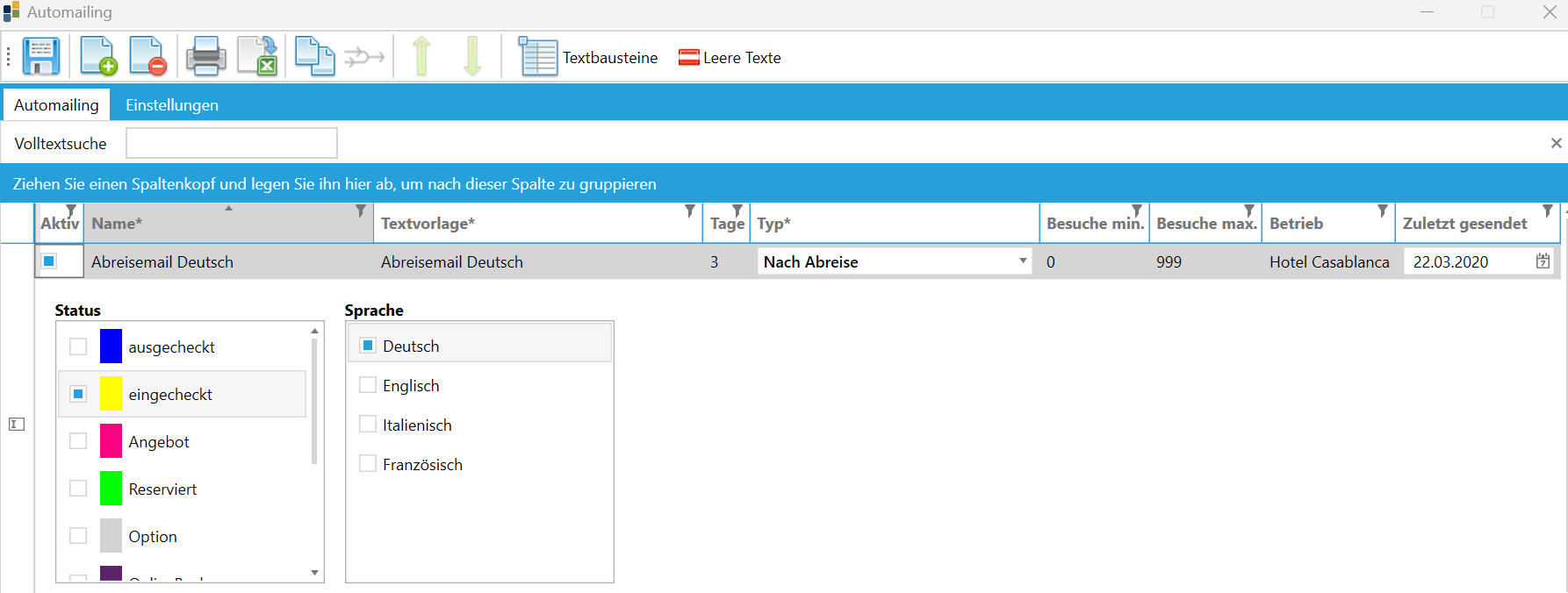
Task: Click the Save floppy disk icon
Action: (x=40, y=57)
